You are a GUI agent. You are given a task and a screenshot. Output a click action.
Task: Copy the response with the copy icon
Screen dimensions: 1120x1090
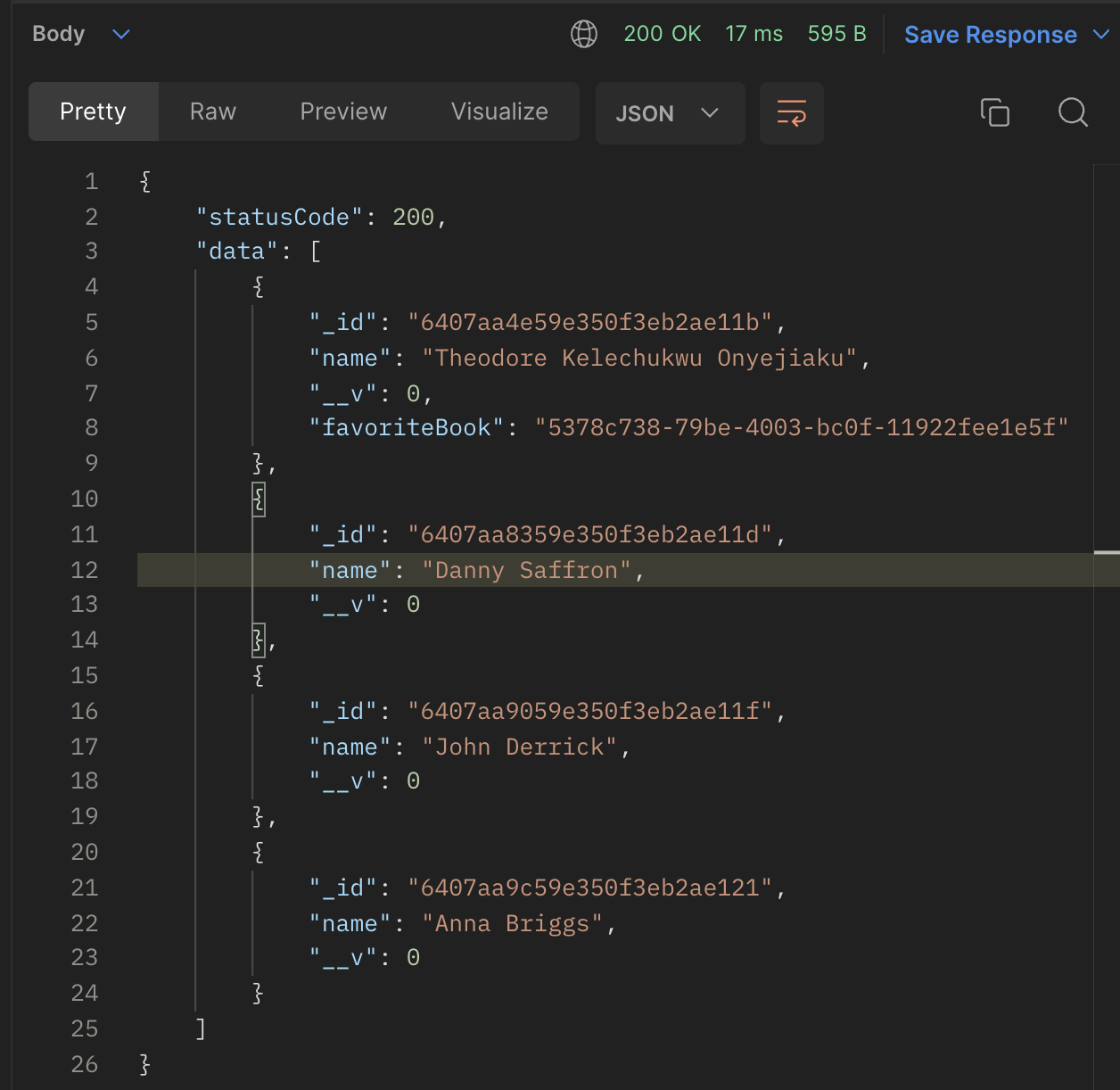[x=994, y=112]
